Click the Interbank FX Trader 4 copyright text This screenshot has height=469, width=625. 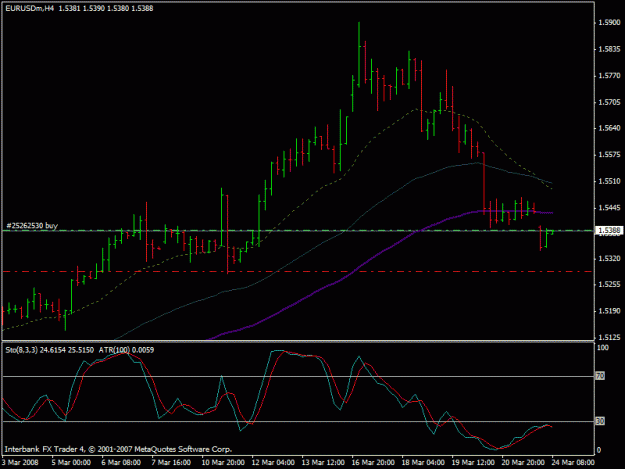pyautogui.click(x=118, y=449)
